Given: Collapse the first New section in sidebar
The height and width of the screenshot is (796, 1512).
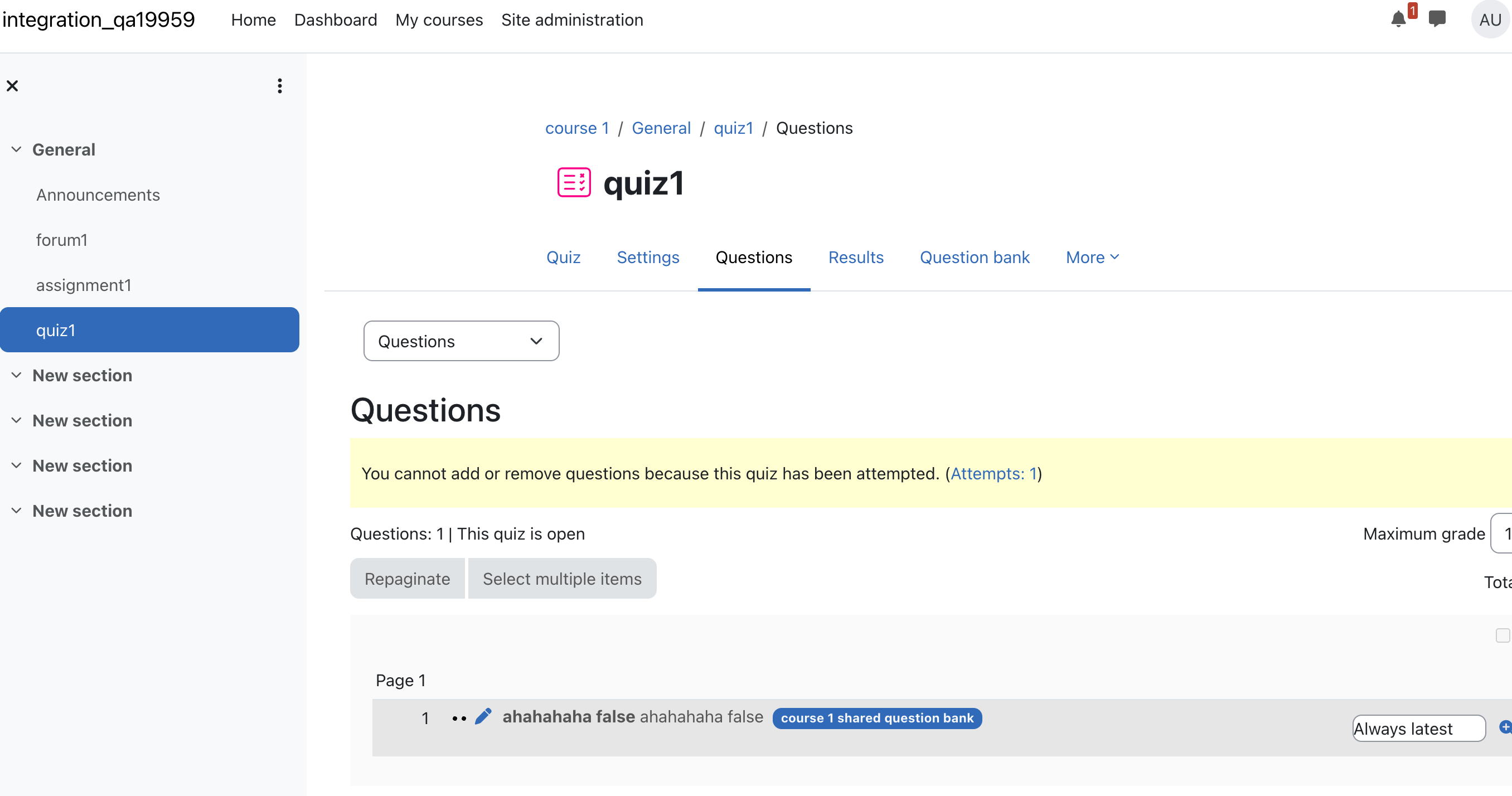Looking at the screenshot, I should click(x=16, y=375).
